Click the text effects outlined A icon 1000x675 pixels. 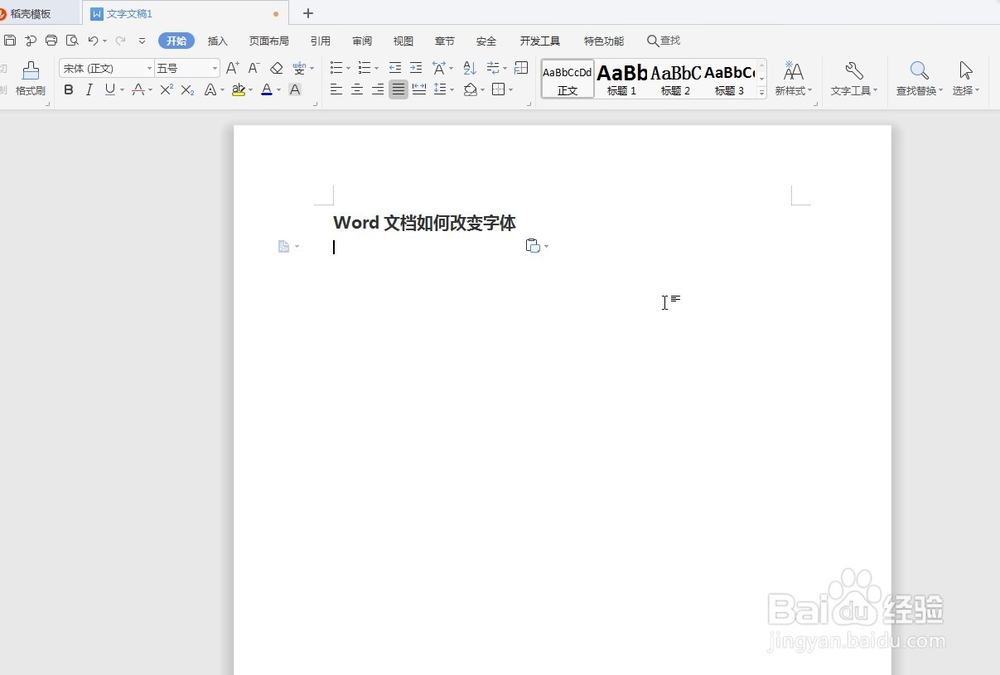[x=210, y=90]
